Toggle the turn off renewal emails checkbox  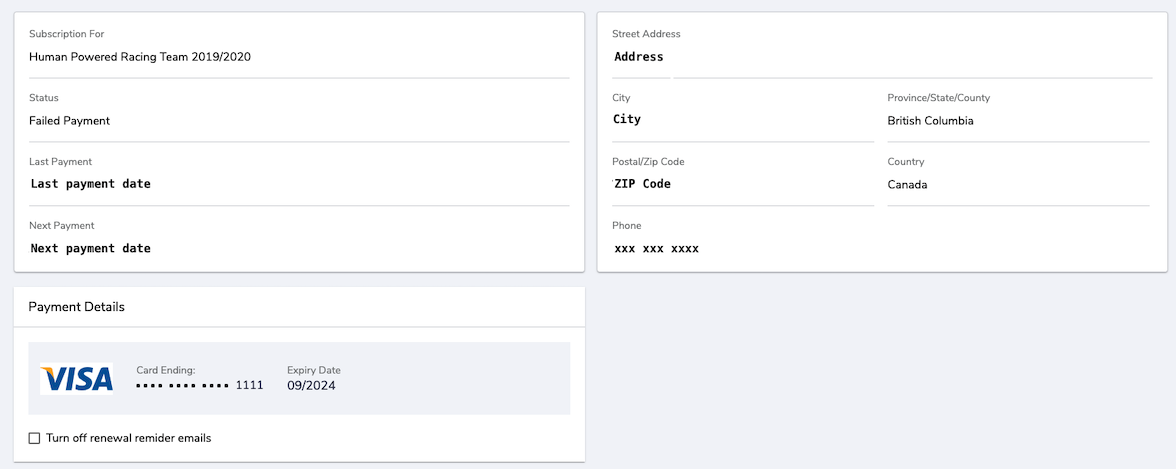(x=35, y=438)
